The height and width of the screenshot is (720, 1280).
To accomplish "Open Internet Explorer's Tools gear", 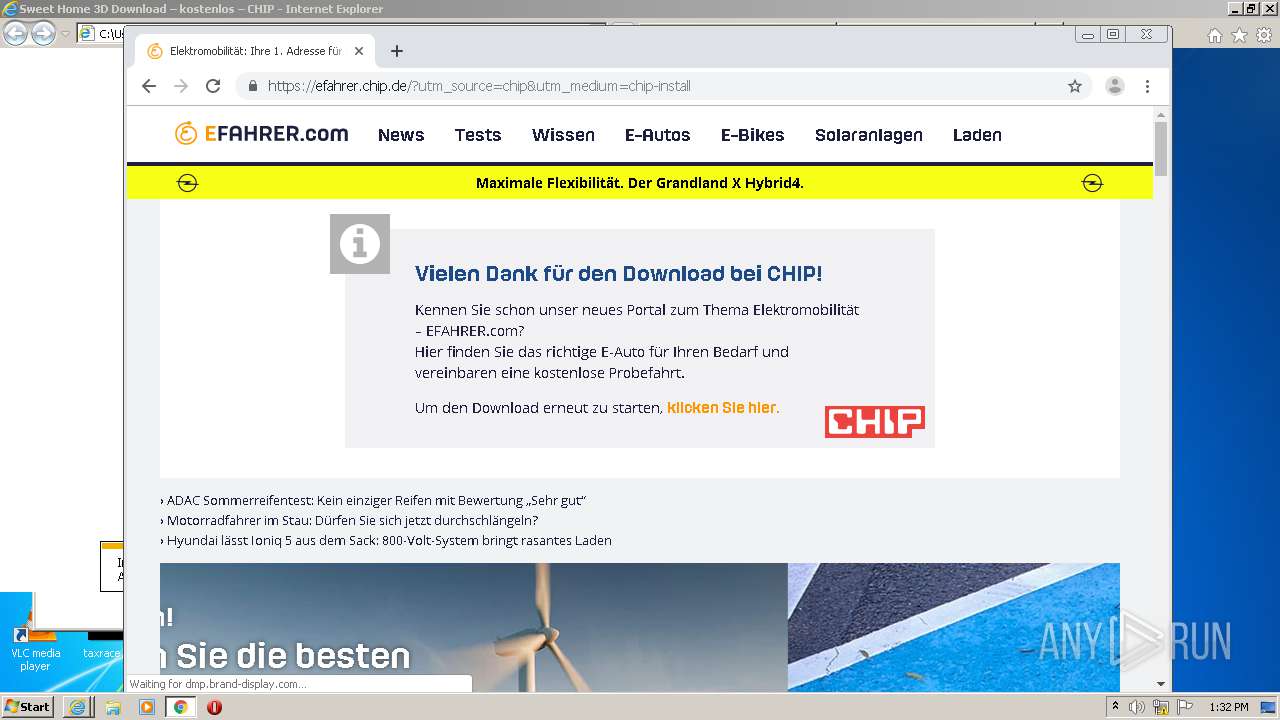I will 1263,35.
